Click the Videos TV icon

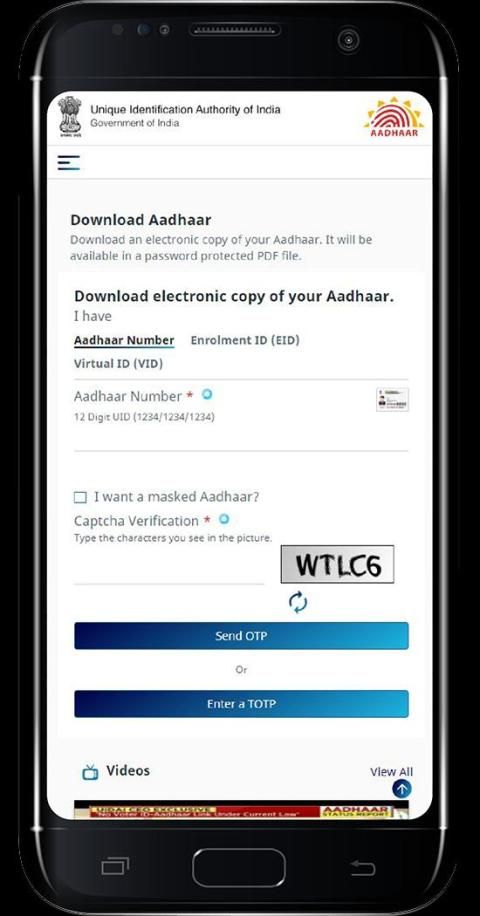point(90,773)
